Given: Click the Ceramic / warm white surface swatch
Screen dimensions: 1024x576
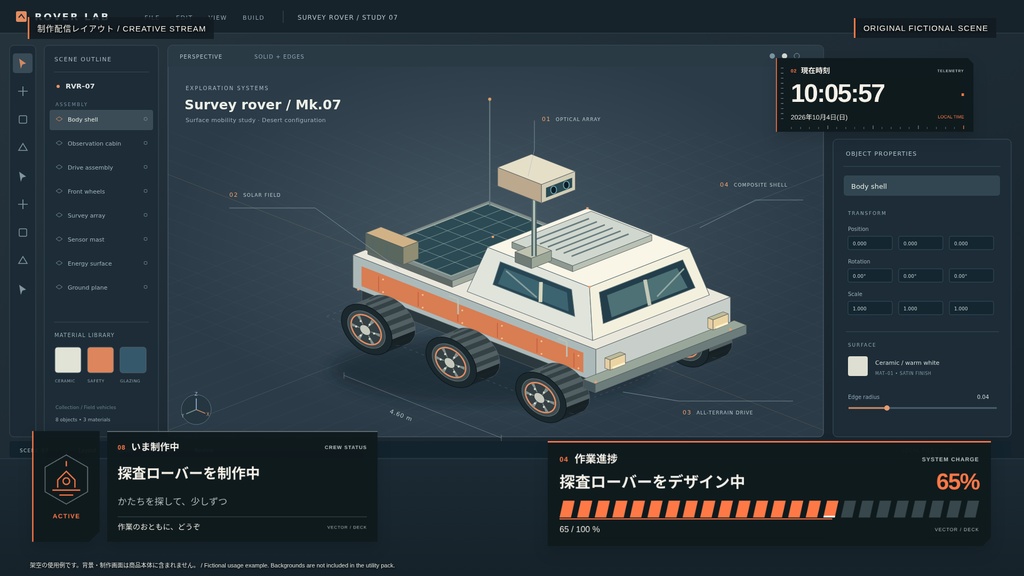Looking at the screenshot, I should tap(857, 366).
